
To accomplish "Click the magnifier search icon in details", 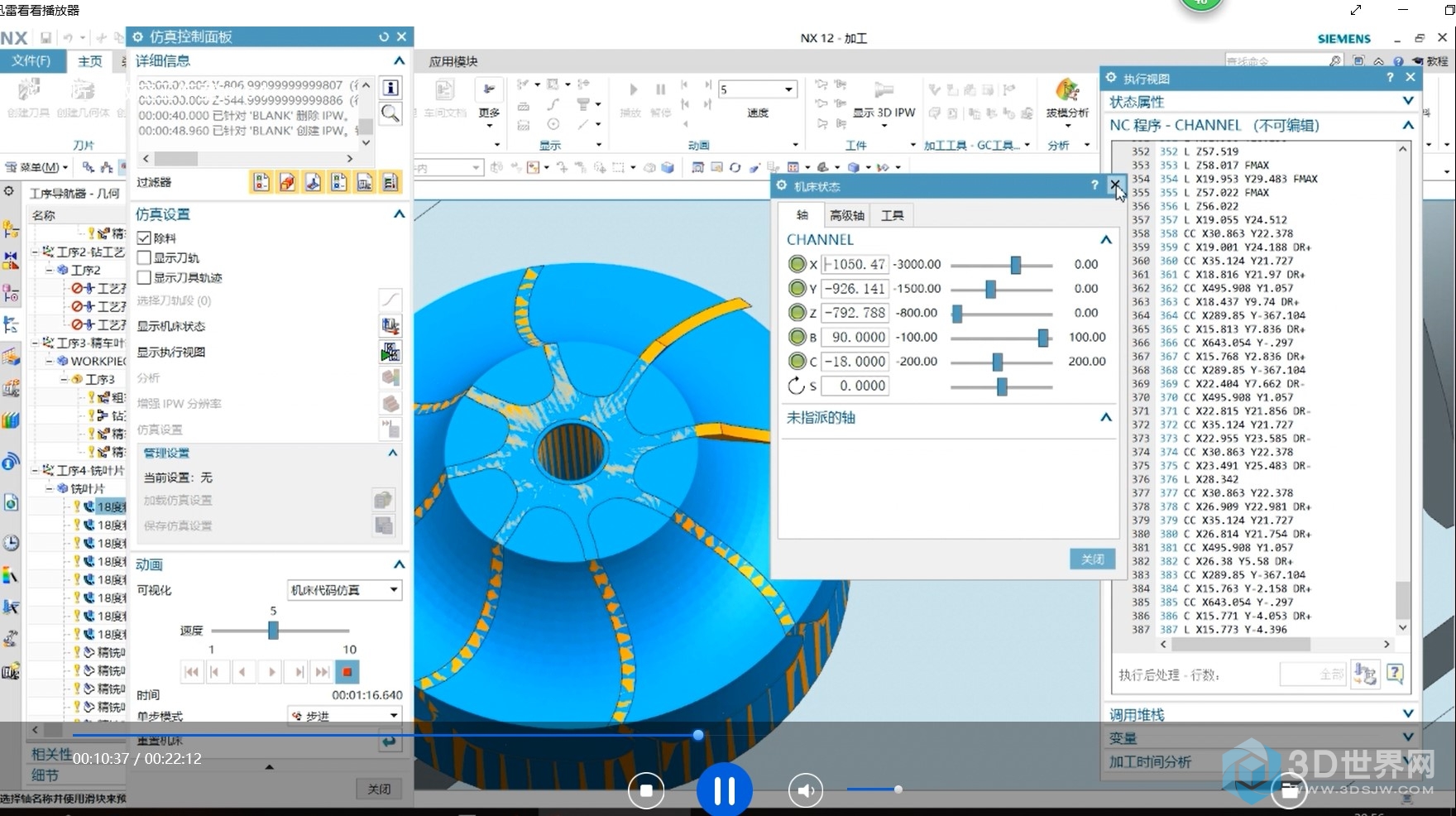I will click(x=390, y=113).
